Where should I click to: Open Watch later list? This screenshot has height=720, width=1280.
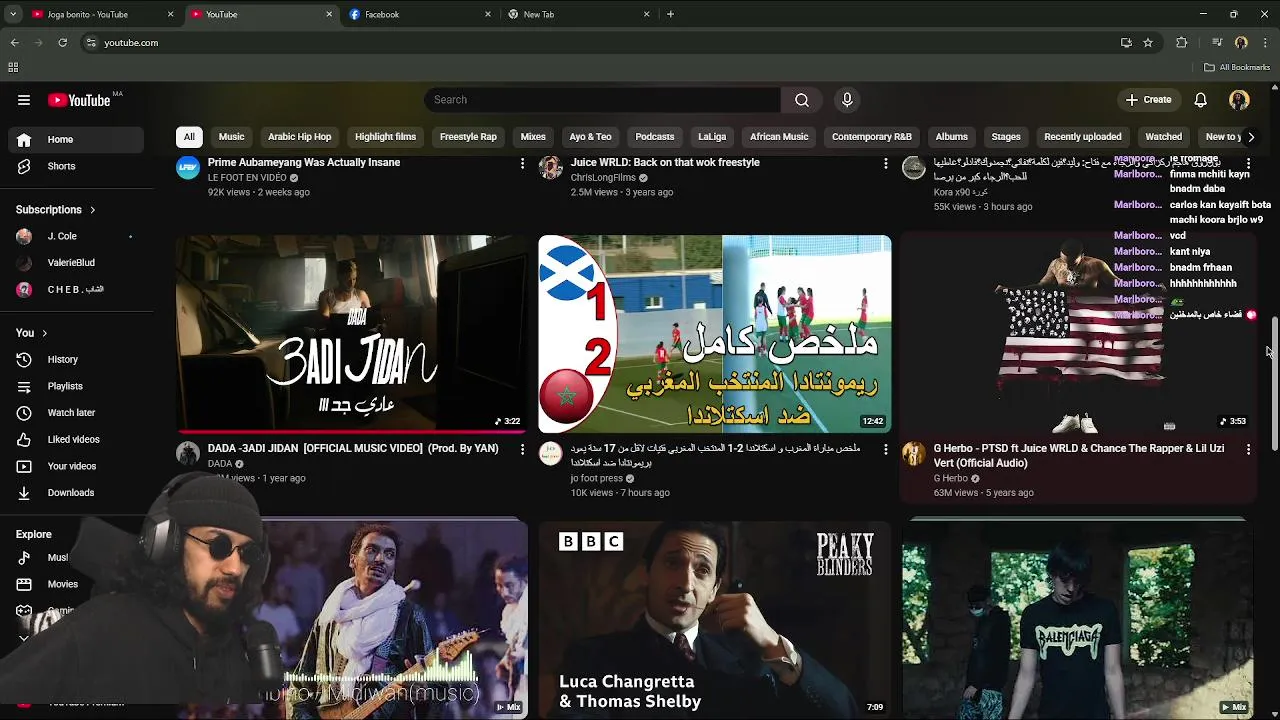[74, 412]
